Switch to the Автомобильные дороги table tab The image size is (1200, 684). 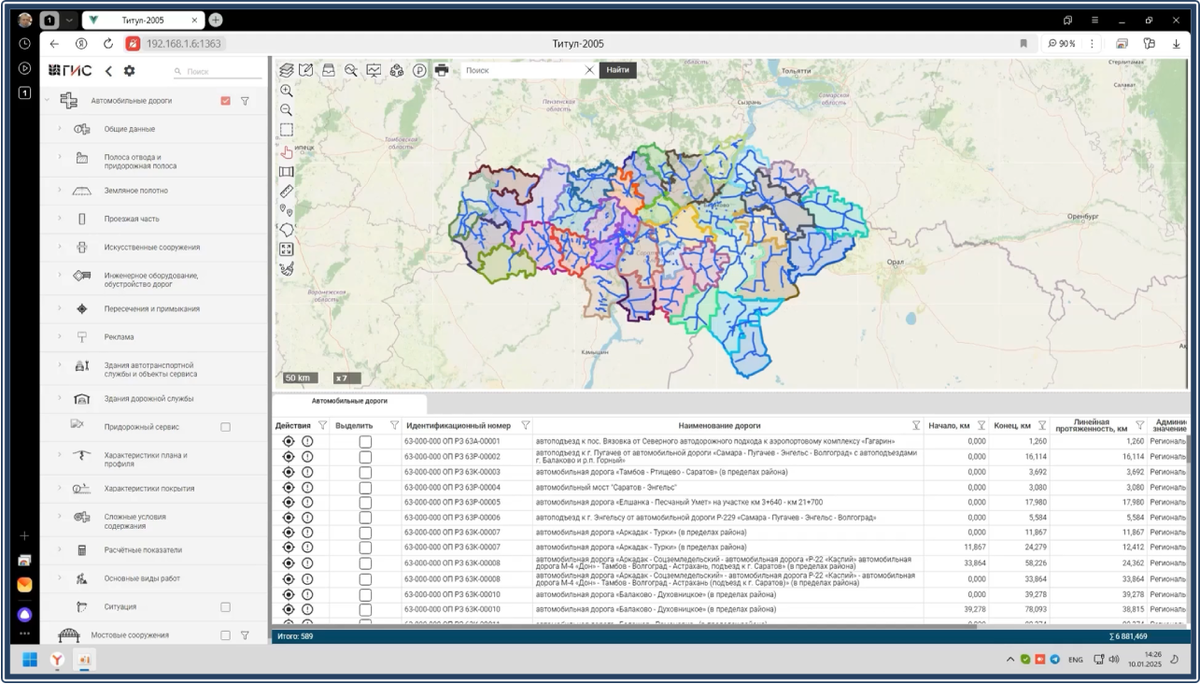tap(349, 401)
